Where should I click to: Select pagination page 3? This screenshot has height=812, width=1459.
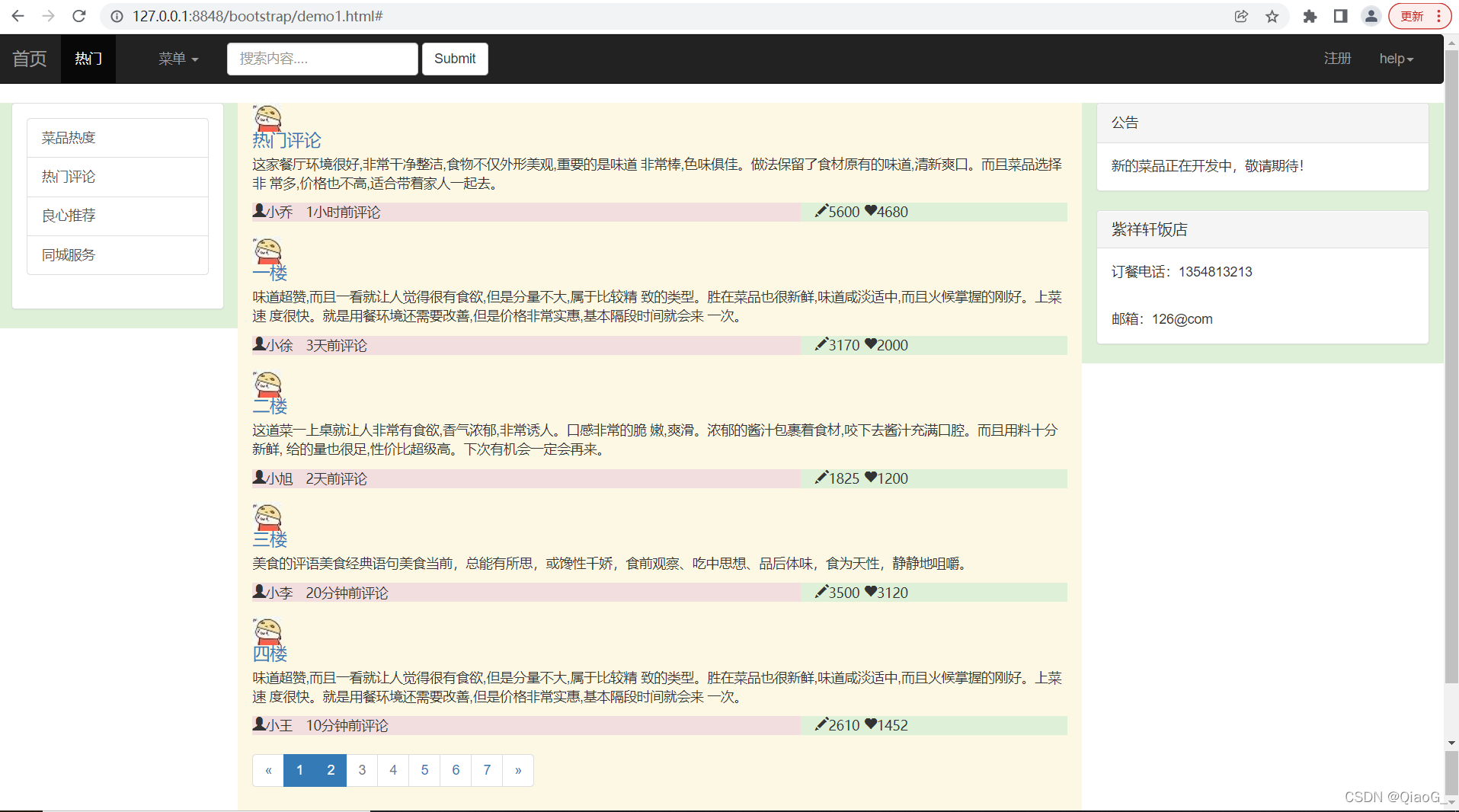[x=362, y=770]
